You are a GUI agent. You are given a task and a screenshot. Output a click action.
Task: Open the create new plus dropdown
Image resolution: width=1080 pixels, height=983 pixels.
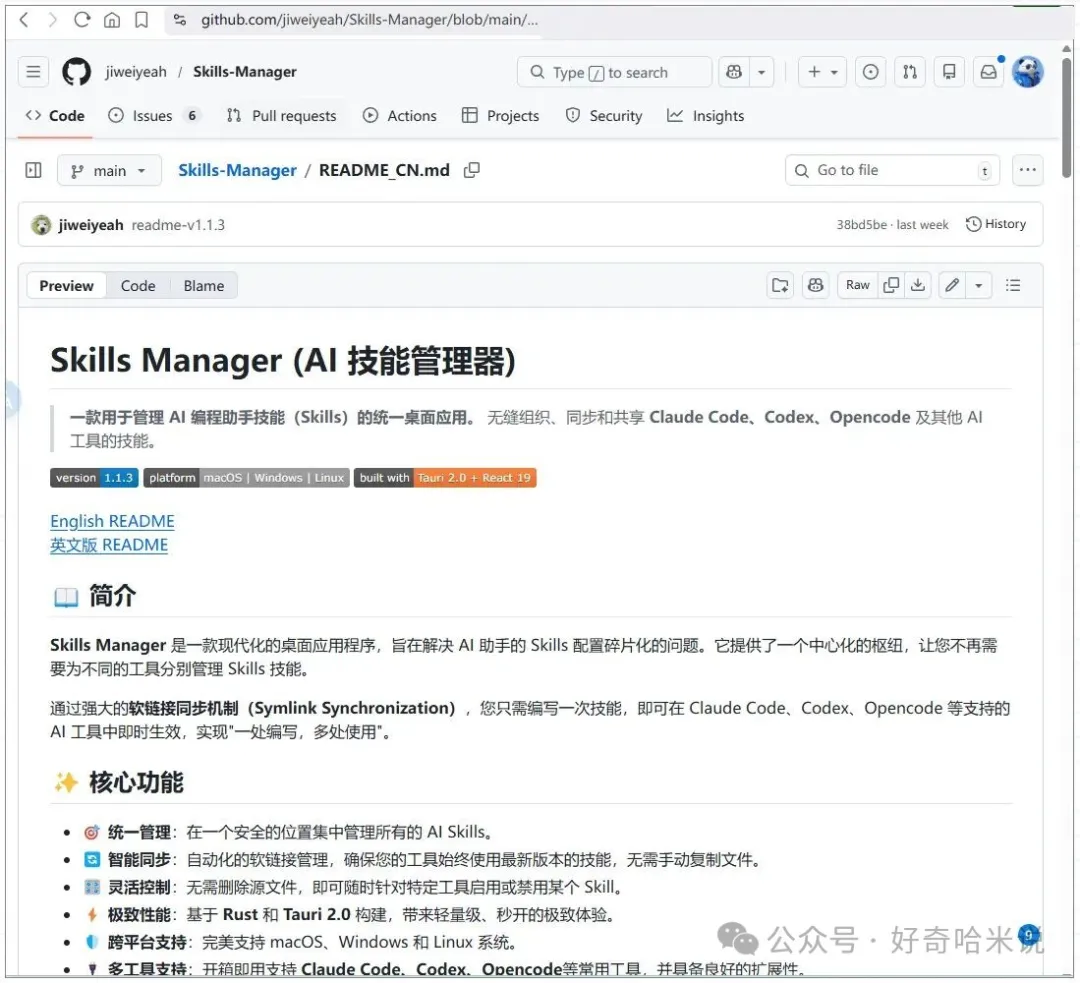pos(822,72)
